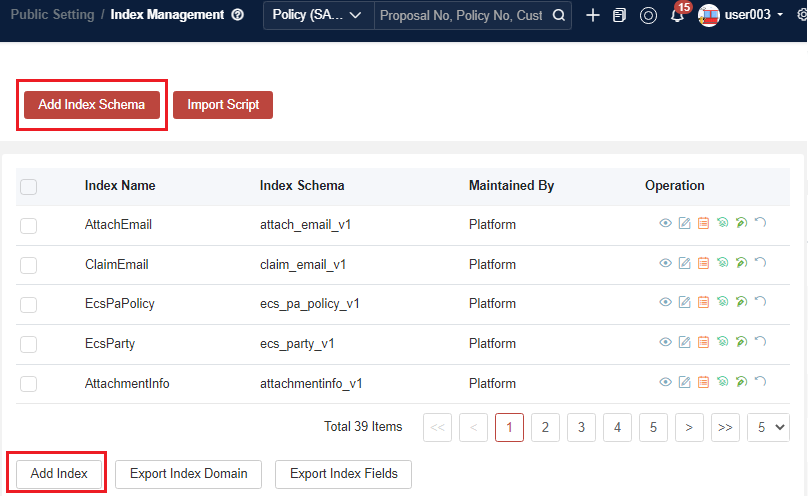Image resolution: width=808 pixels, height=496 pixels.
Task: Go to page 3 of the index list
Action: click(581, 427)
